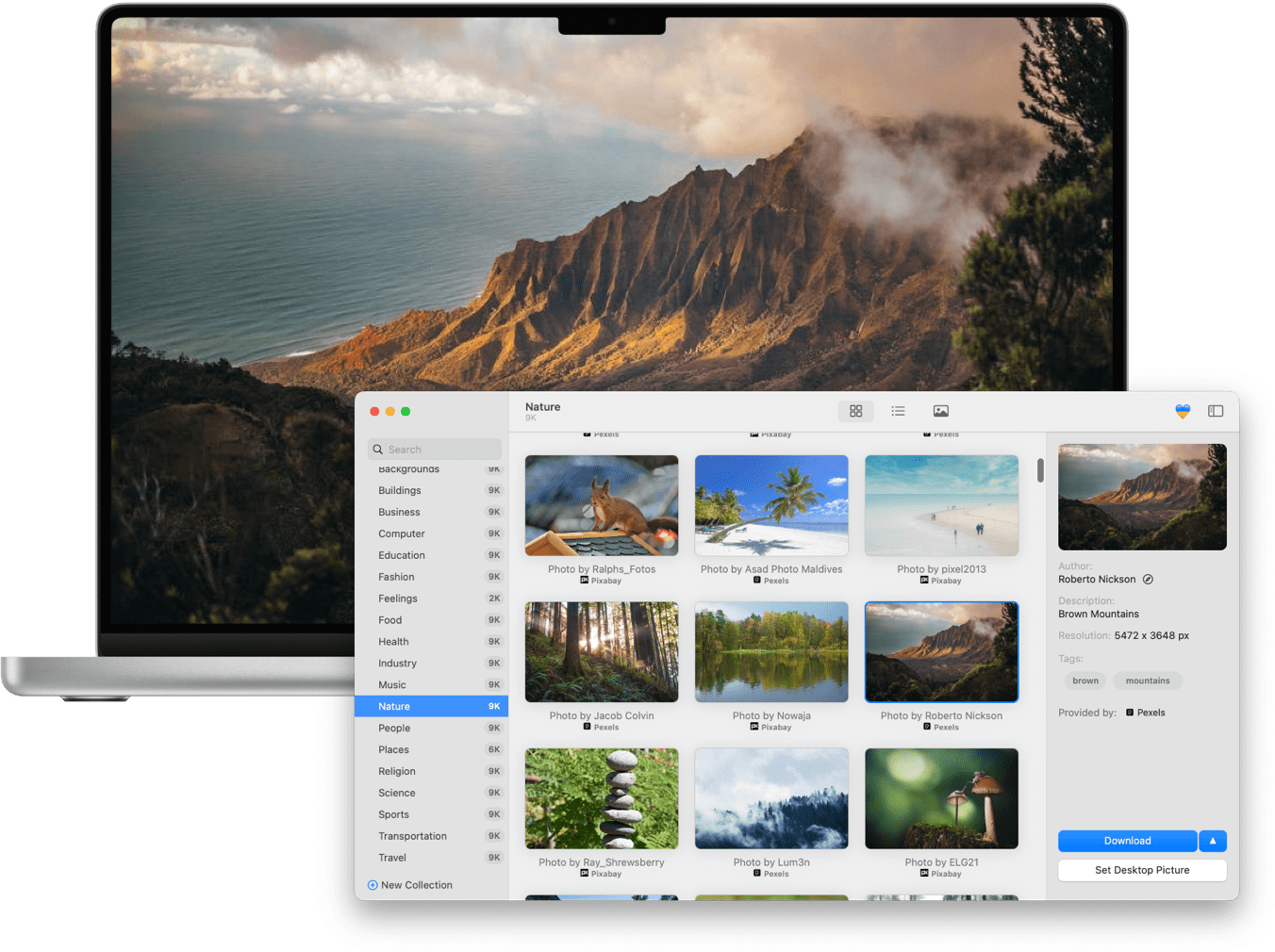Switch to grid view layout
The width and height of the screenshot is (1275, 952).
click(x=855, y=411)
